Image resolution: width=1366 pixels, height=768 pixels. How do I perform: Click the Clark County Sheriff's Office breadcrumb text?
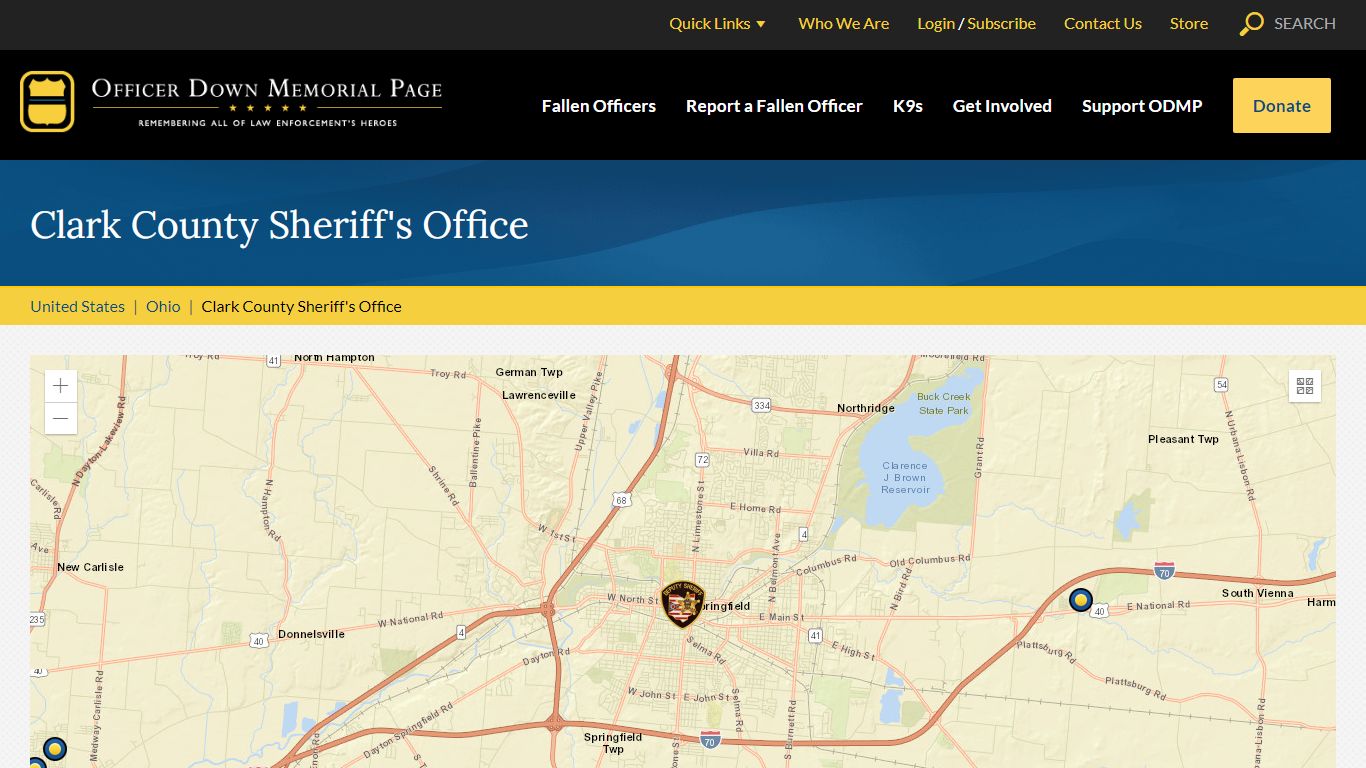(301, 307)
